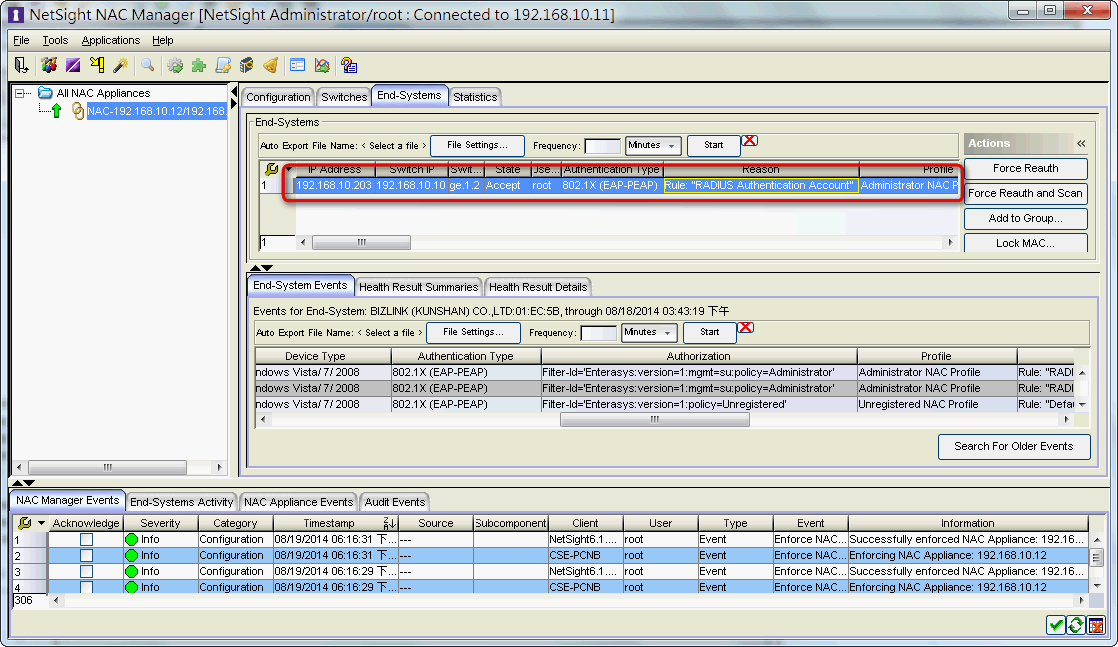
Task: Click Search For Older Events button
Action: point(1014,447)
